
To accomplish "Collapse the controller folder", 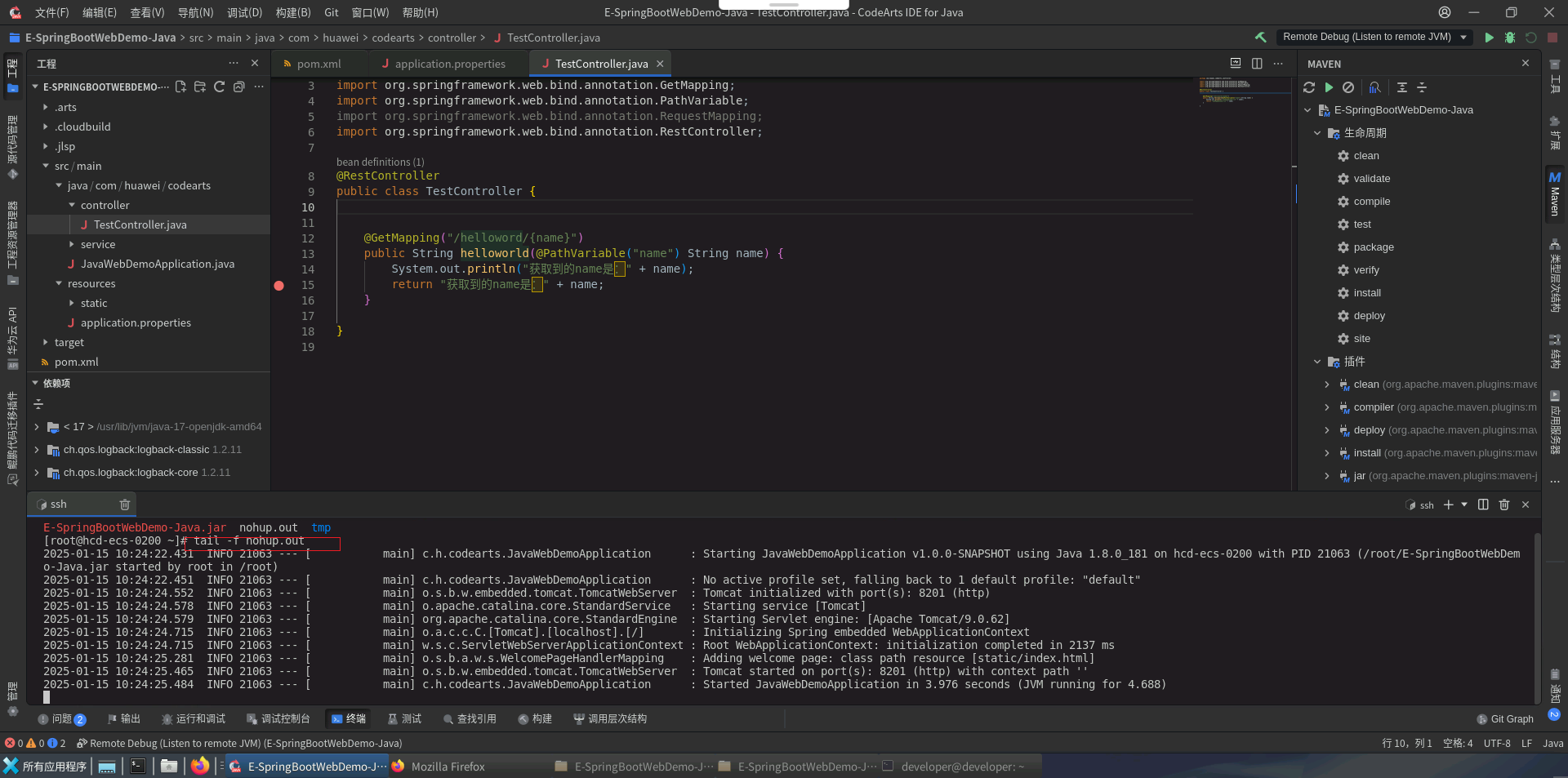I will click(x=72, y=205).
